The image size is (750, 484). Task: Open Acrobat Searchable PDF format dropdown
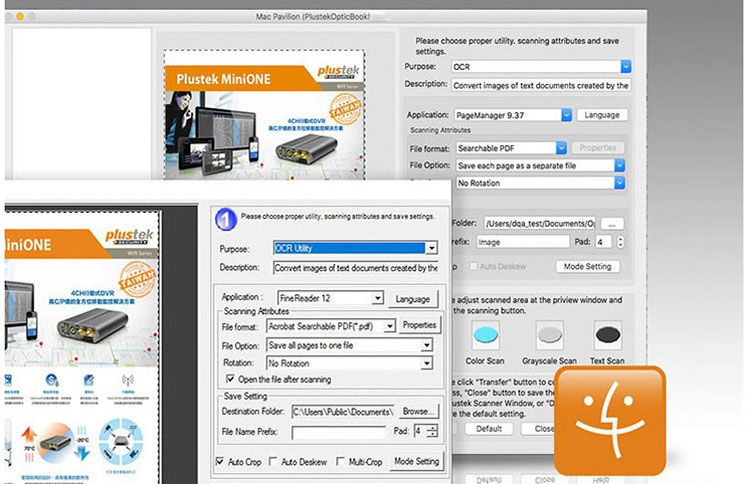390,326
